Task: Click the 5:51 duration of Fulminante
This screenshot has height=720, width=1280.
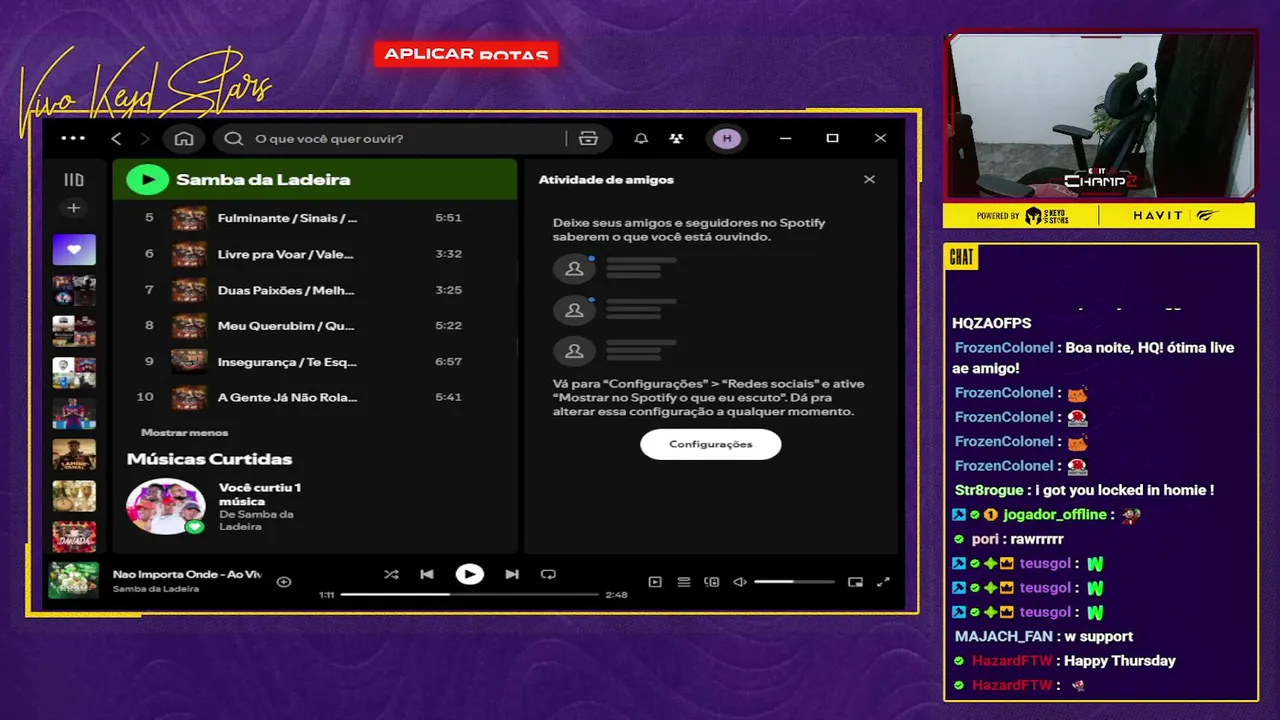Action: pyautogui.click(x=448, y=218)
